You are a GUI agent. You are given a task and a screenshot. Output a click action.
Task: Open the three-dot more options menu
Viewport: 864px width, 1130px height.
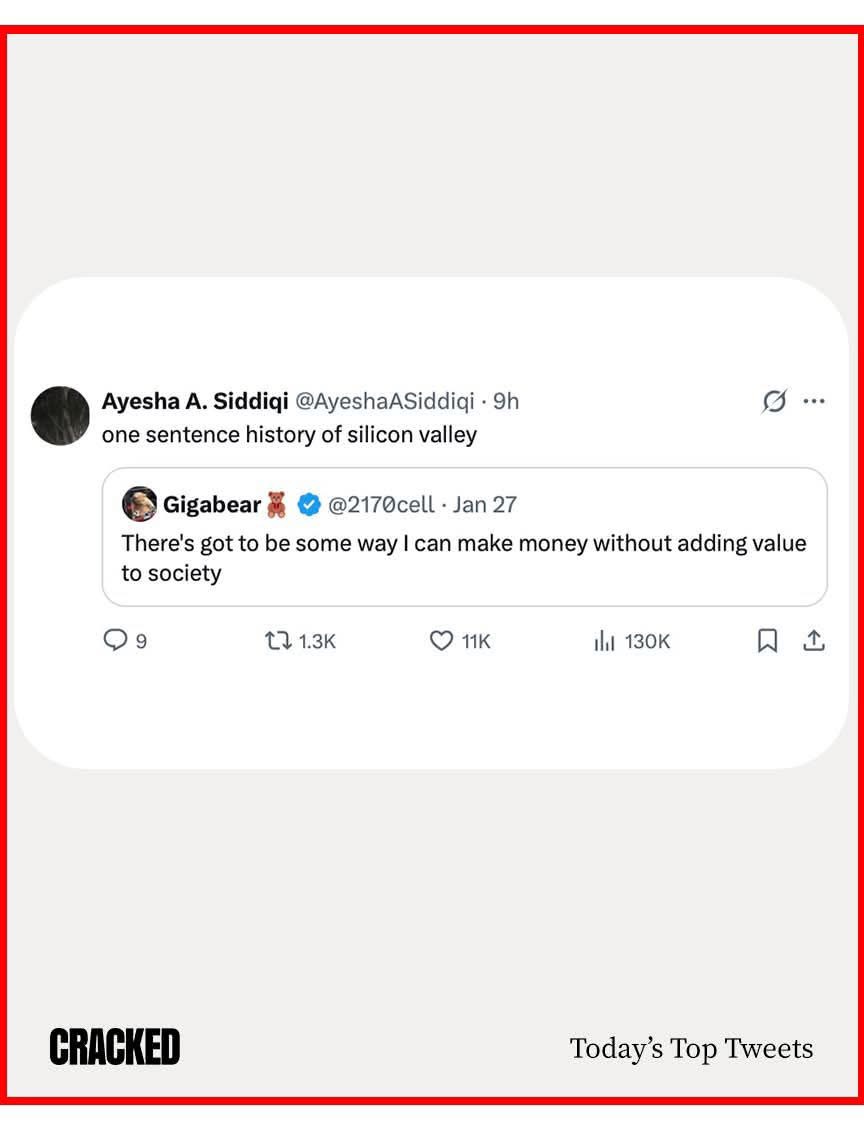click(814, 402)
